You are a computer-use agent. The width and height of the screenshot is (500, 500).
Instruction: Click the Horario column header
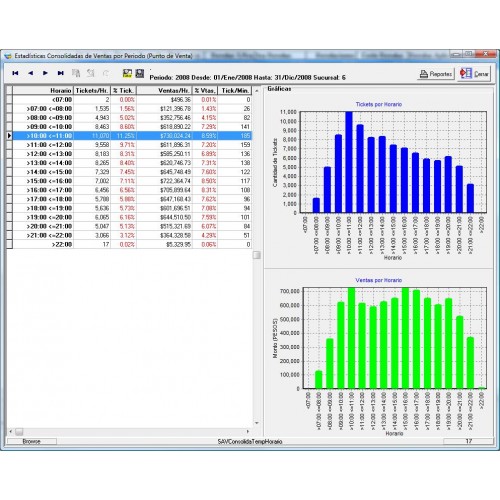point(43,90)
